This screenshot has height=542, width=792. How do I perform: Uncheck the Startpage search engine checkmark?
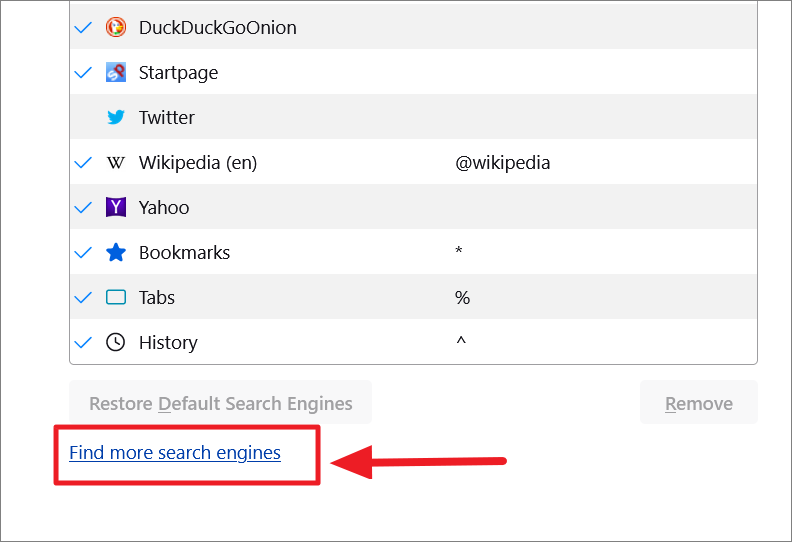click(x=84, y=72)
